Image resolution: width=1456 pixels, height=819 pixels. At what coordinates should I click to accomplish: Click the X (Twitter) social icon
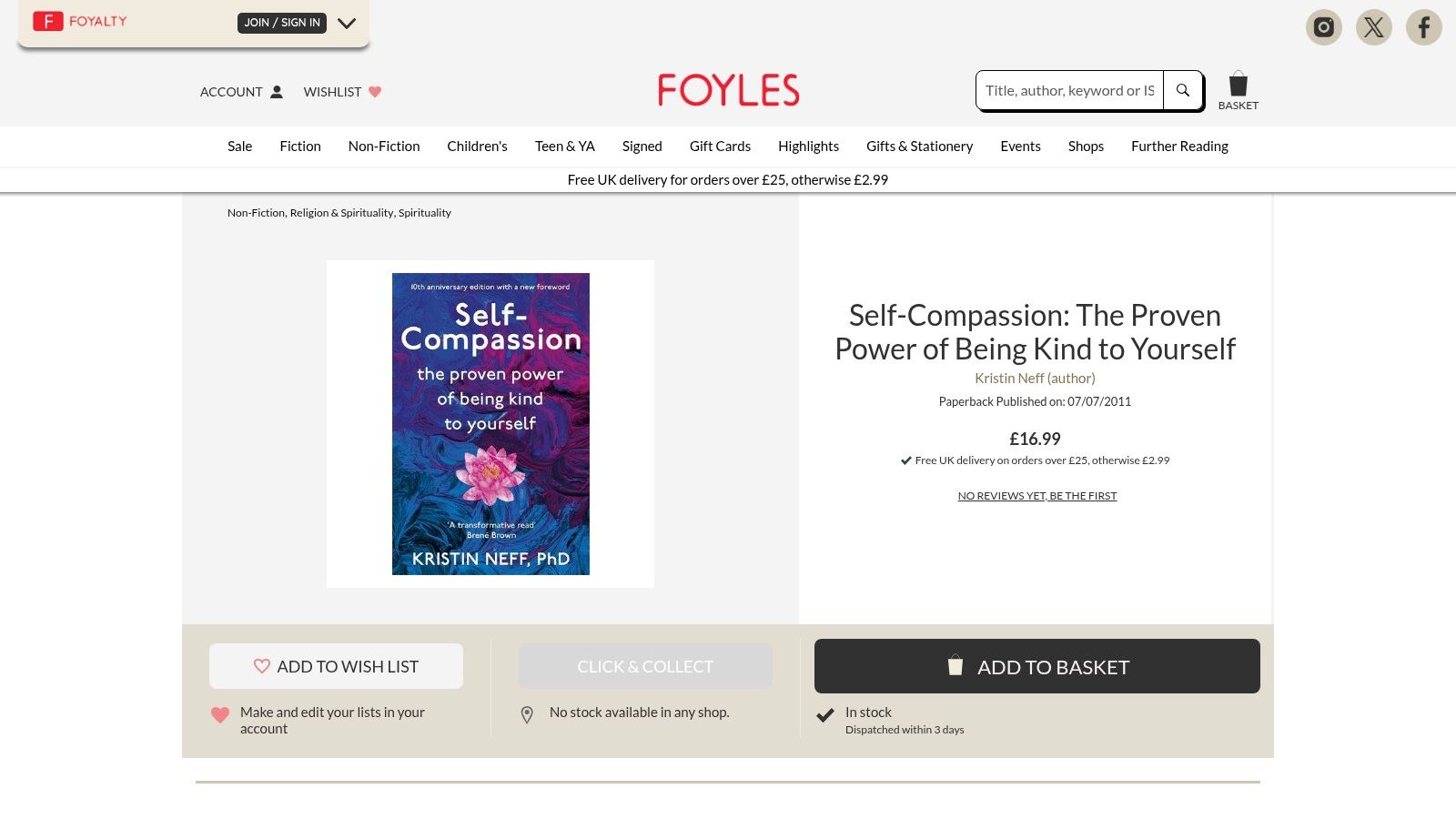click(1373, 27)
